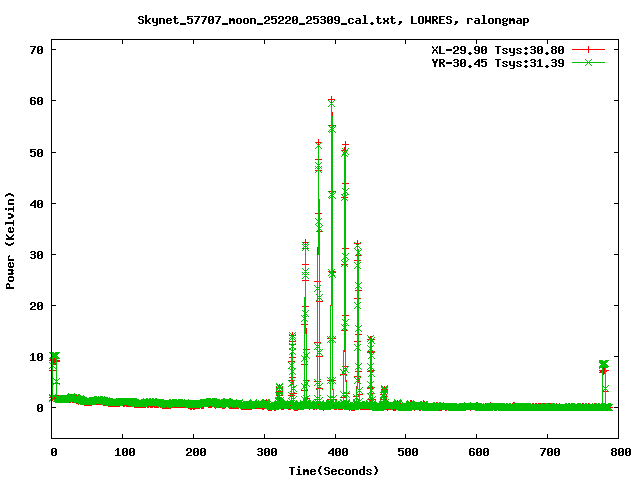This screenshot has height=480, width=640.
Task: Click the calibration spike markers near time zero
Action: 55,358
